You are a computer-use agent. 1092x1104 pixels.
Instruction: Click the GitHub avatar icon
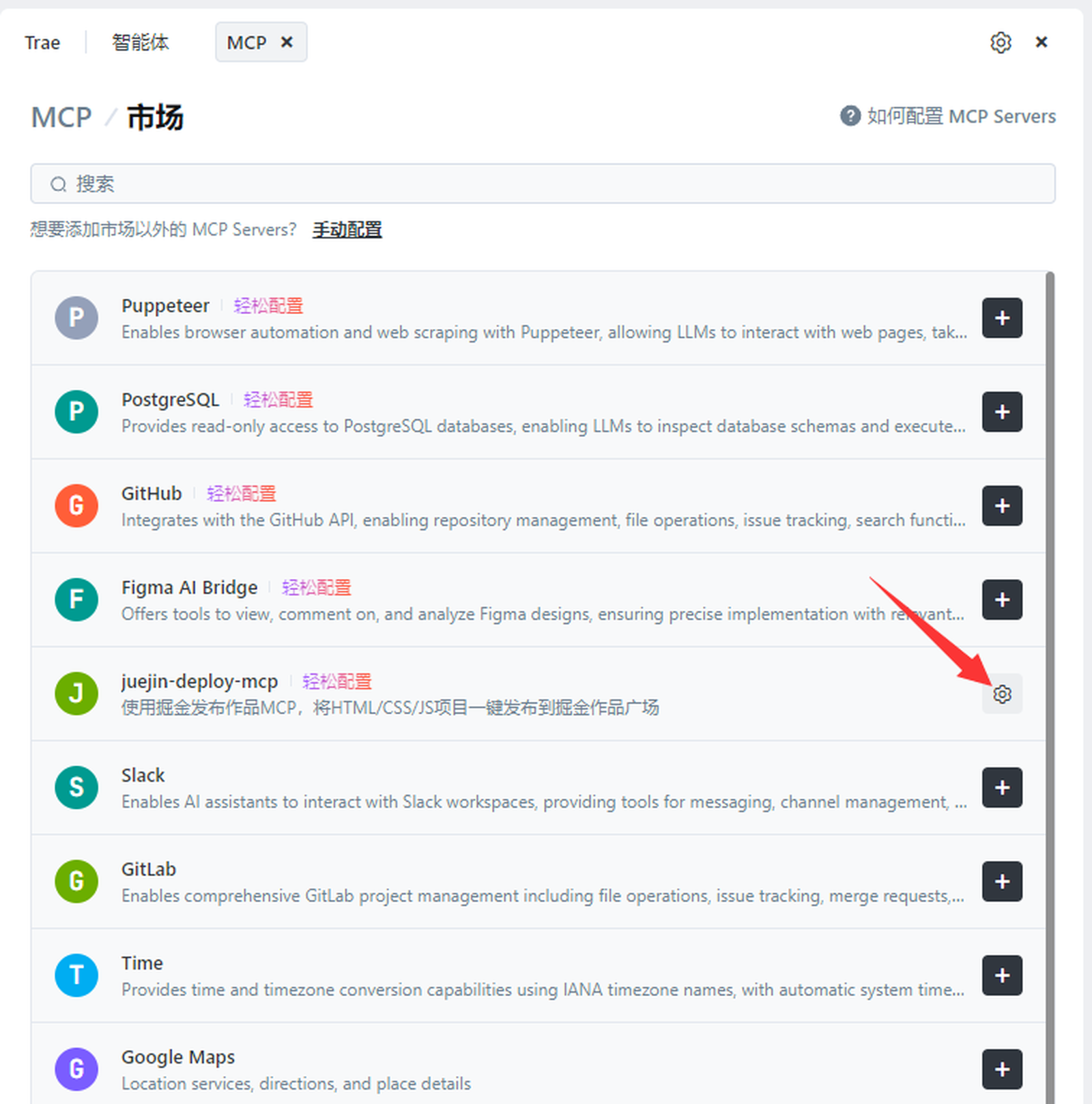point(76,506)
